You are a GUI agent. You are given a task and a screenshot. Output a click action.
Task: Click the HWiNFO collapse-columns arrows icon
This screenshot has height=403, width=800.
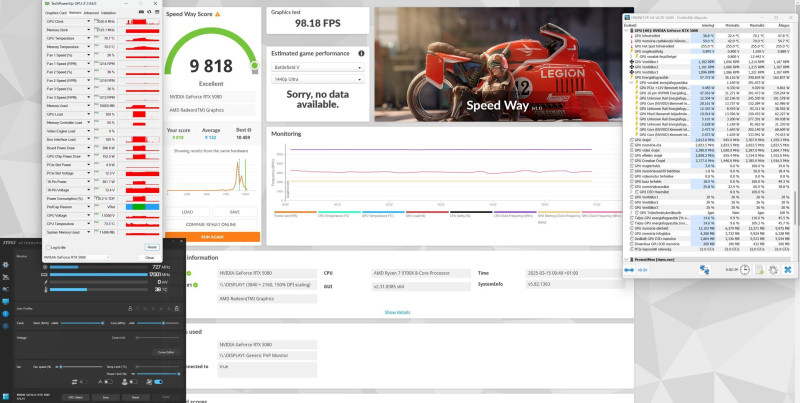click(x=643, y=270)
